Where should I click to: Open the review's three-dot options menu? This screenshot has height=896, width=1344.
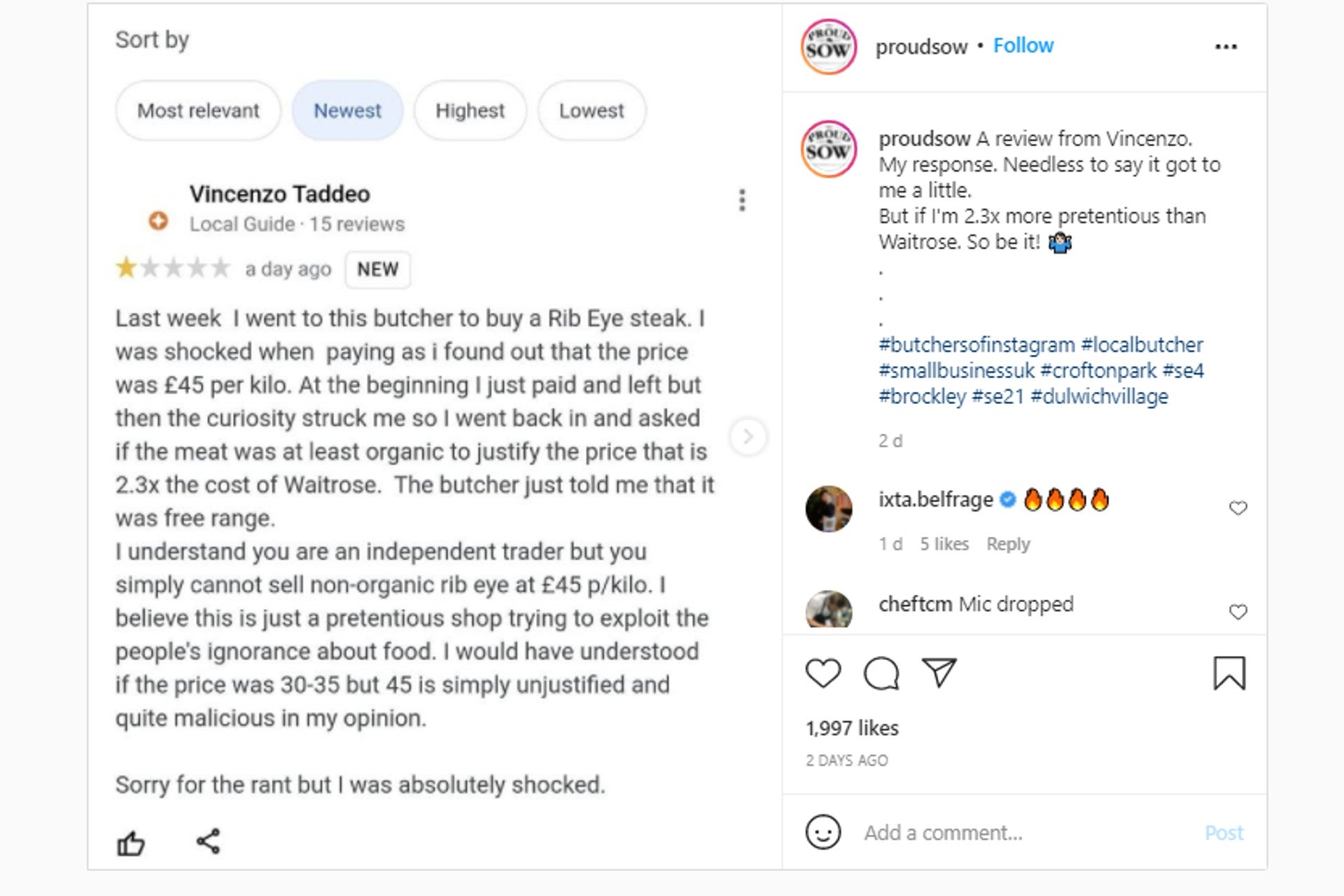[743, 202]
